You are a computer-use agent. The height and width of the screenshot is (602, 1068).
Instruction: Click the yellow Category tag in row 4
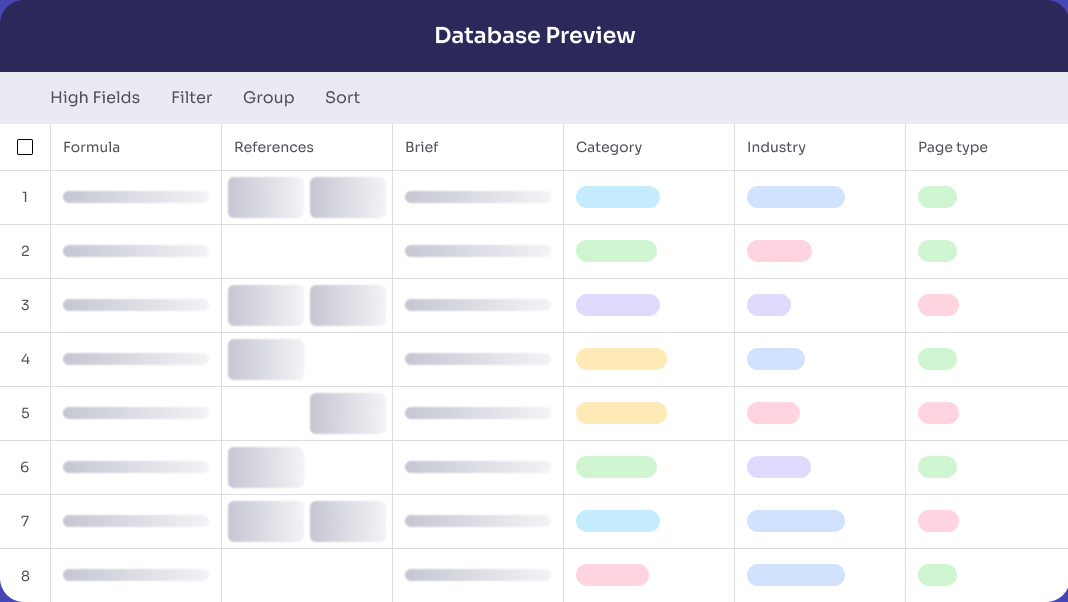point(621,359)
